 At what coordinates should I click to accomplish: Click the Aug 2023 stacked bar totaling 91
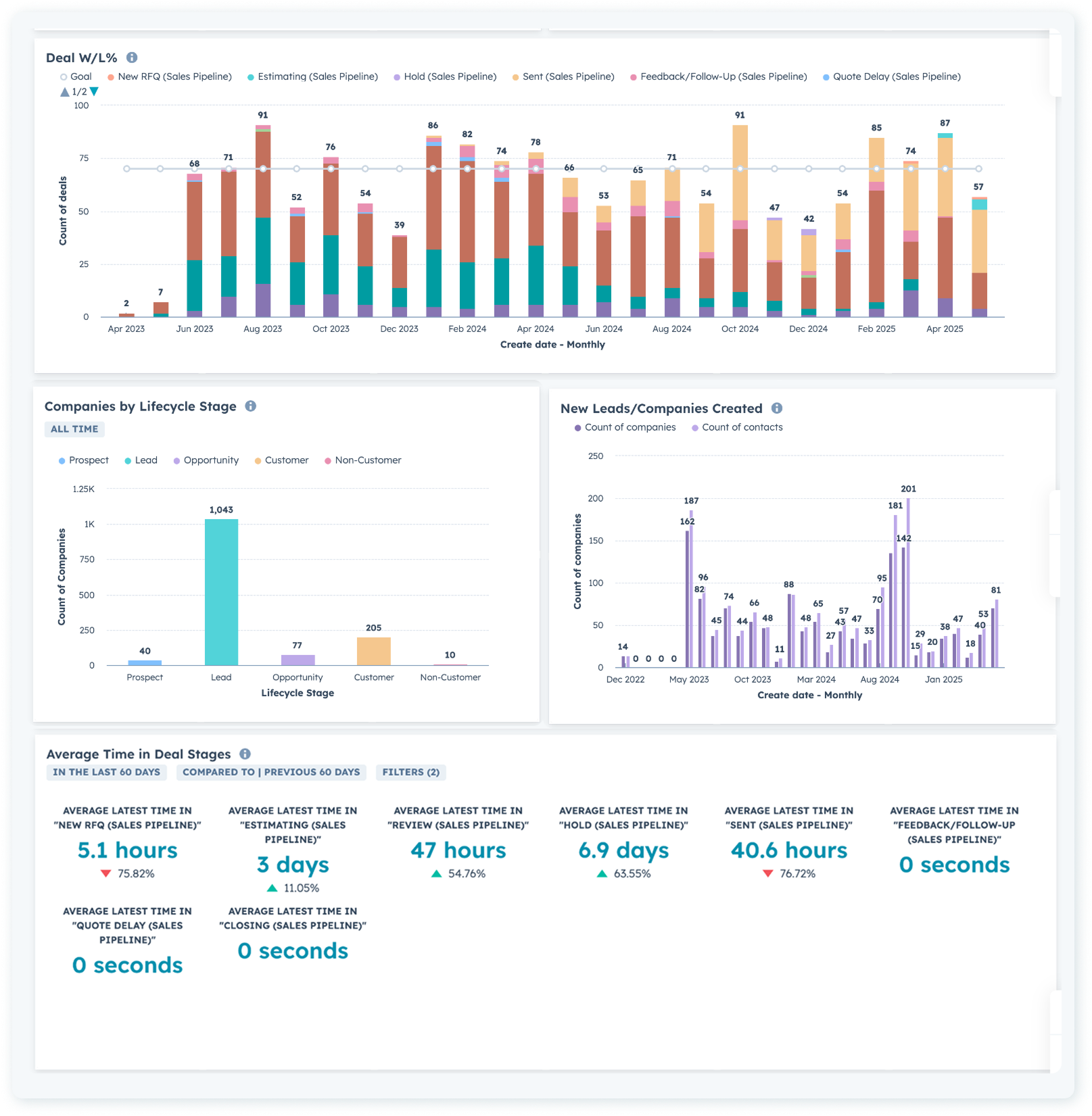263,221
